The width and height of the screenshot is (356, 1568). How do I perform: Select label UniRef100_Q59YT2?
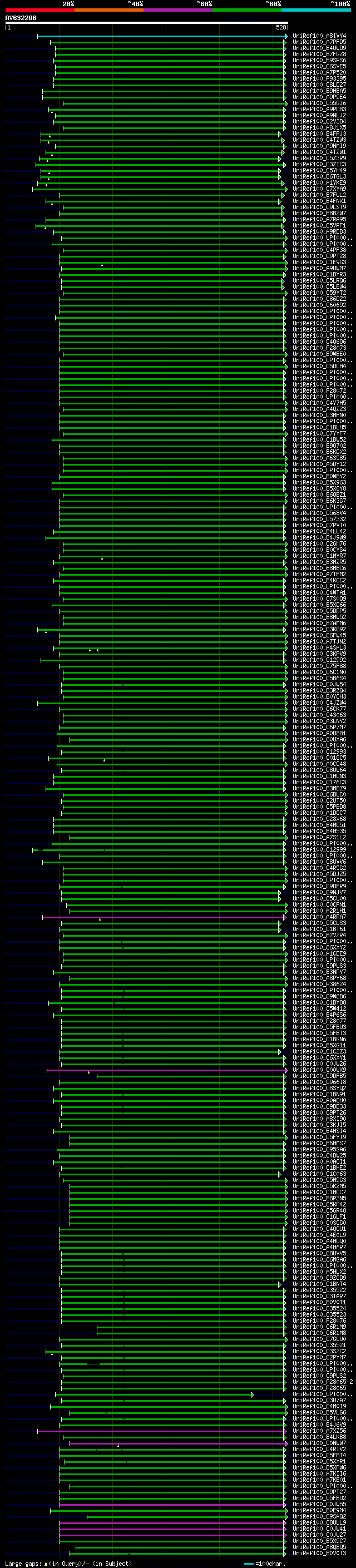(319, 293)
